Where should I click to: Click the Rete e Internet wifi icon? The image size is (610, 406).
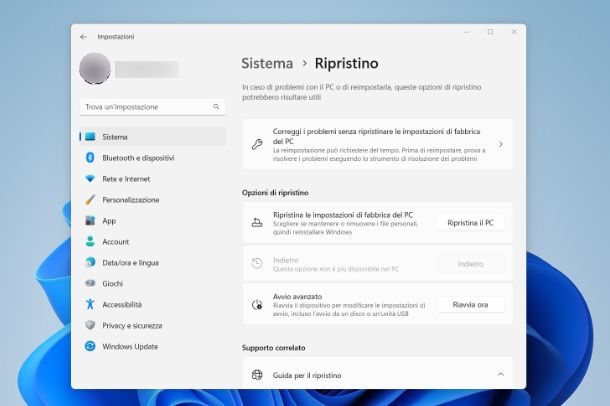pos(90,178)
